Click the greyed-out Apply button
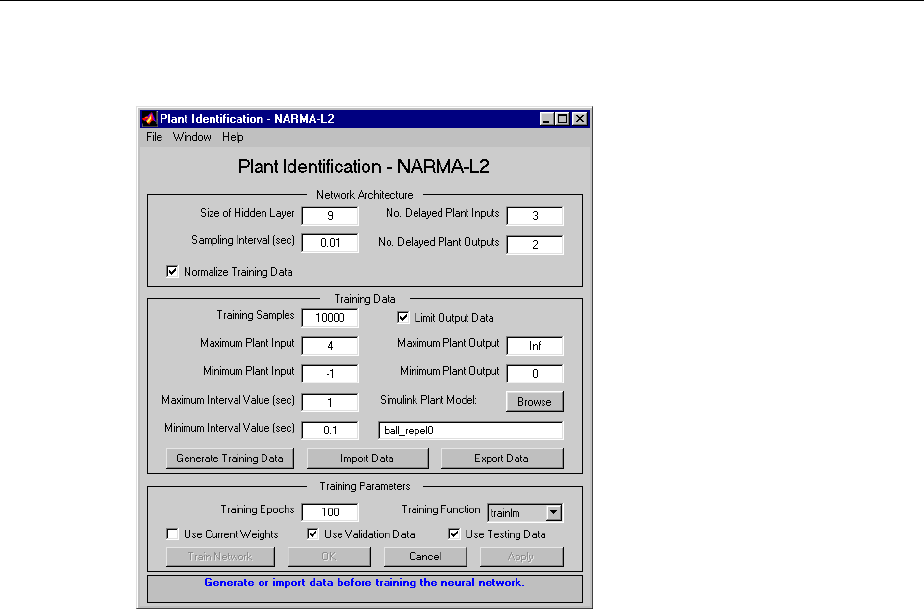Screen dimensions: 924x609 click(x=521, y=557)
